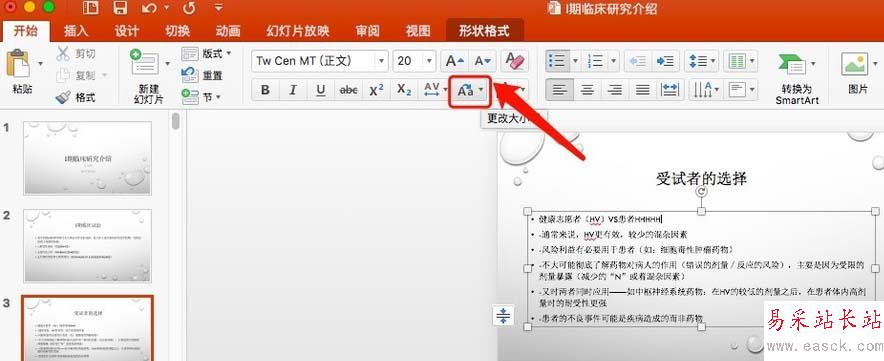Open the font name dropdown arrow

tap(382, 61)
